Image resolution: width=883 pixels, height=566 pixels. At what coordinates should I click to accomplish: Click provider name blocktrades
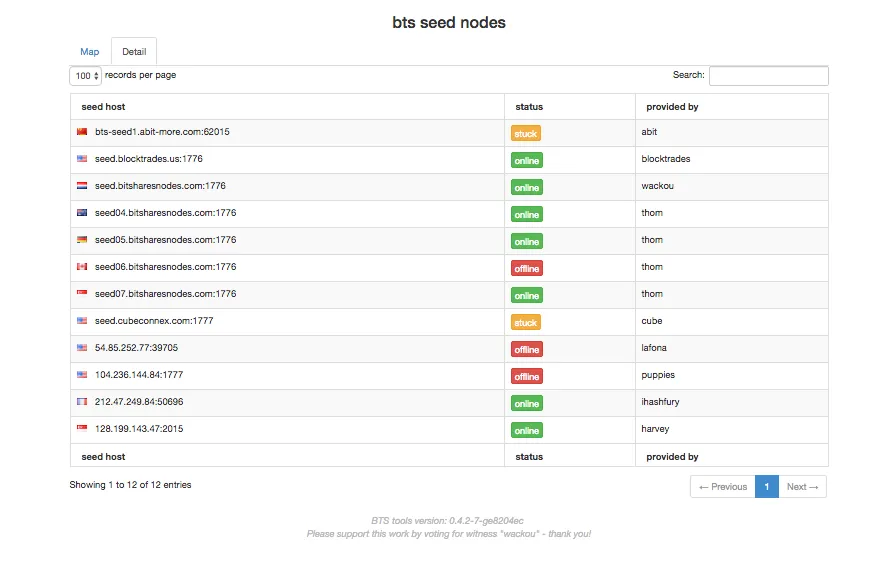pos(666,159)
